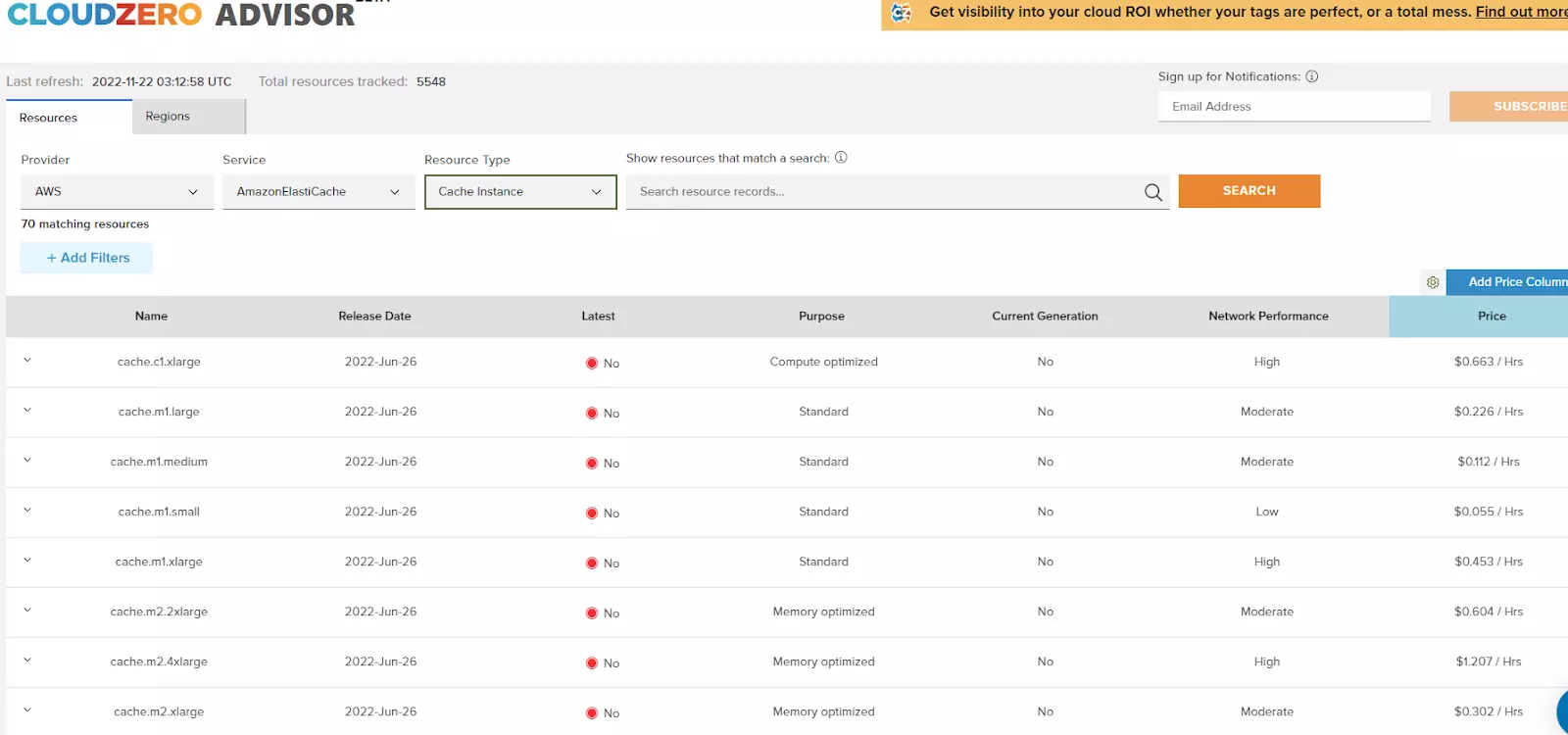Viewport: 1568px width, 735px height.
Task: Click red status dot for cache.m2.2xlarge
Action: click(592, 613)
